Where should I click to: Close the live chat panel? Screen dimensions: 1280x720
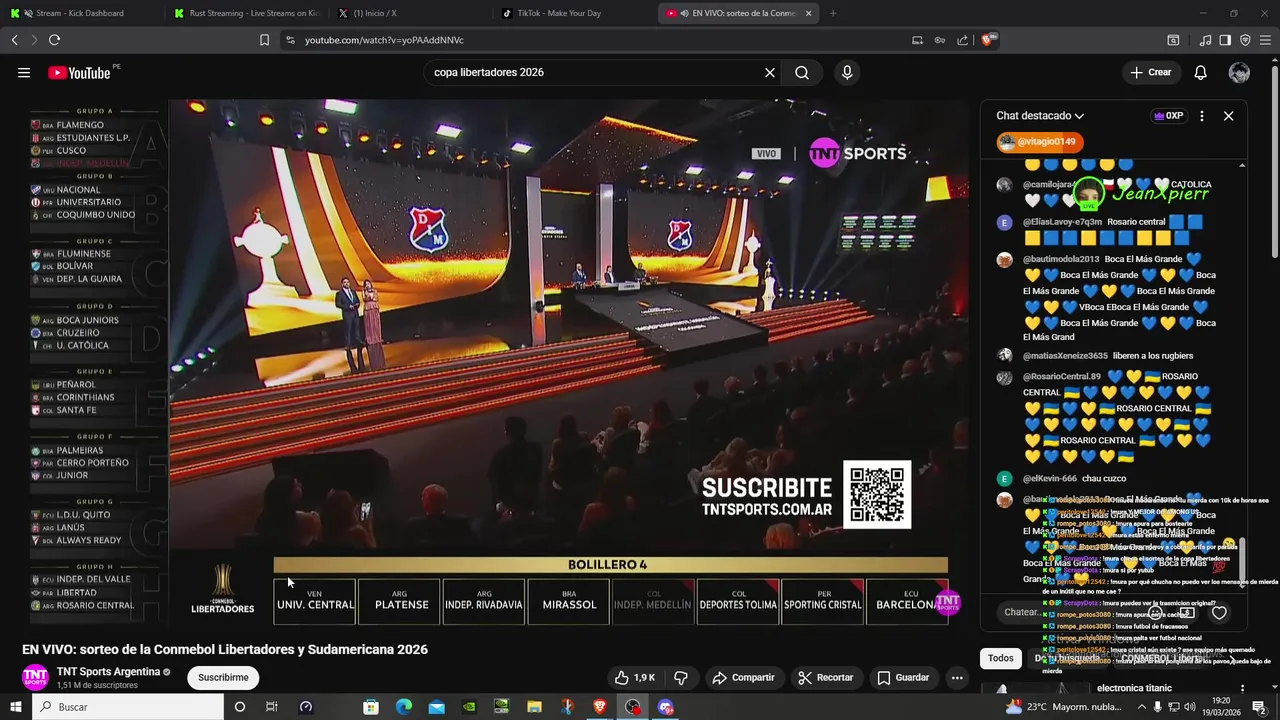coord(1228,116)
